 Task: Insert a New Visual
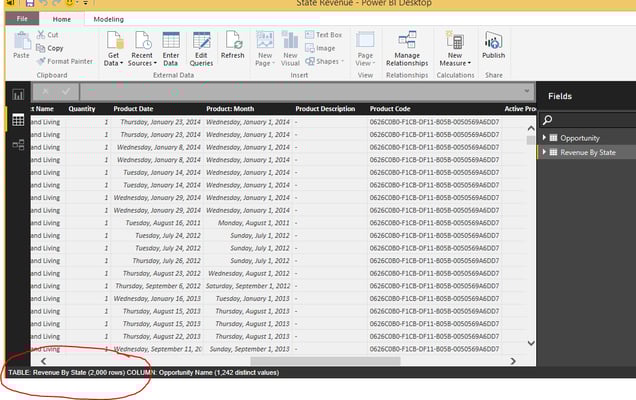[x=290, y=49]
